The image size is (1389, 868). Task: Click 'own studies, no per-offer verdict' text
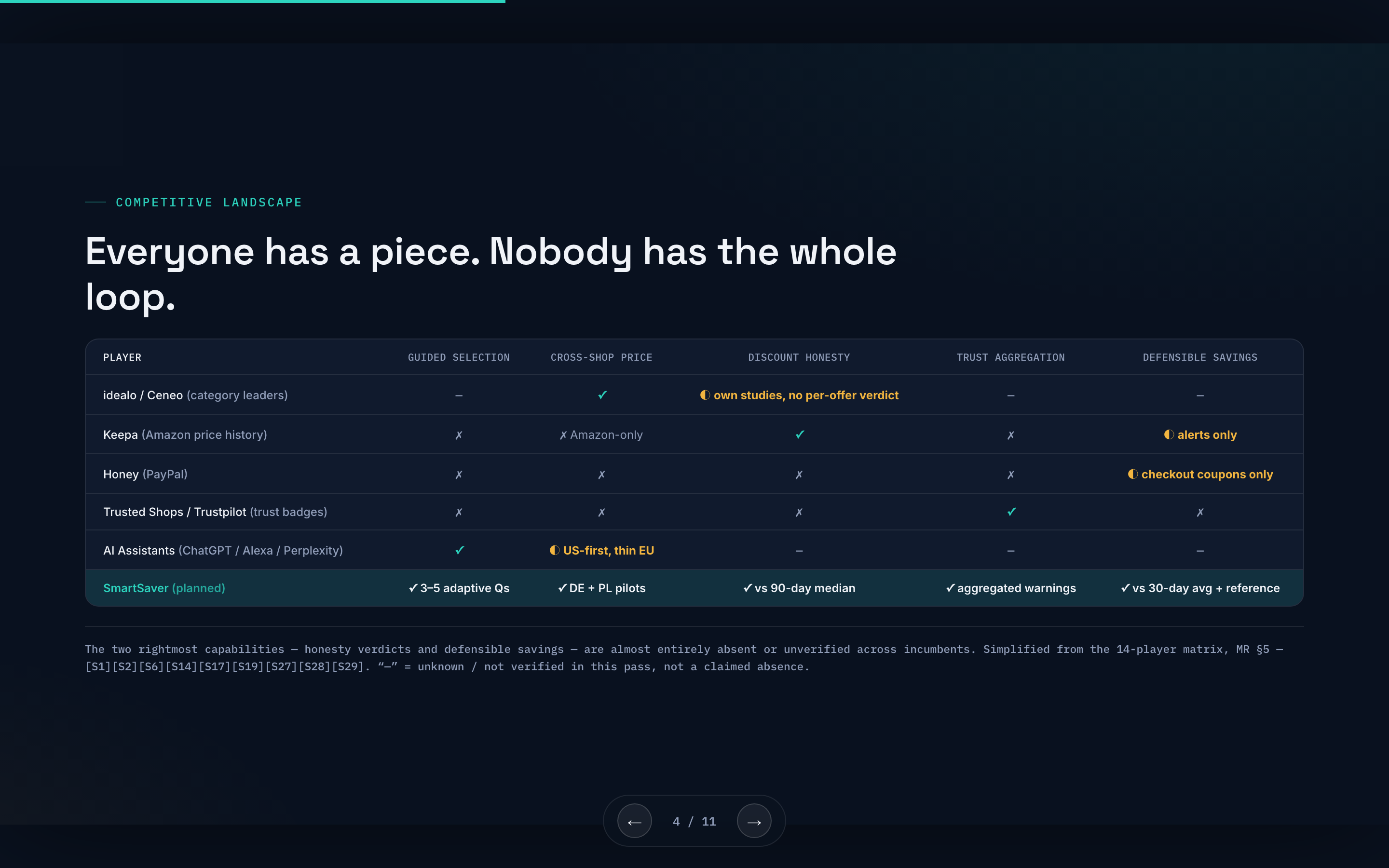point(806,395)
